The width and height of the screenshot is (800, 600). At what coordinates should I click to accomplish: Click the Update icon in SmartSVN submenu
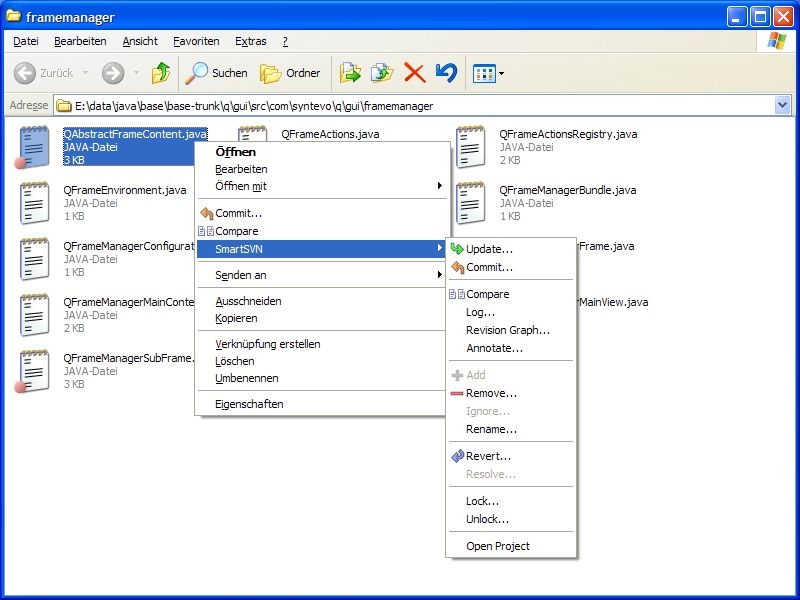[457, 249]
